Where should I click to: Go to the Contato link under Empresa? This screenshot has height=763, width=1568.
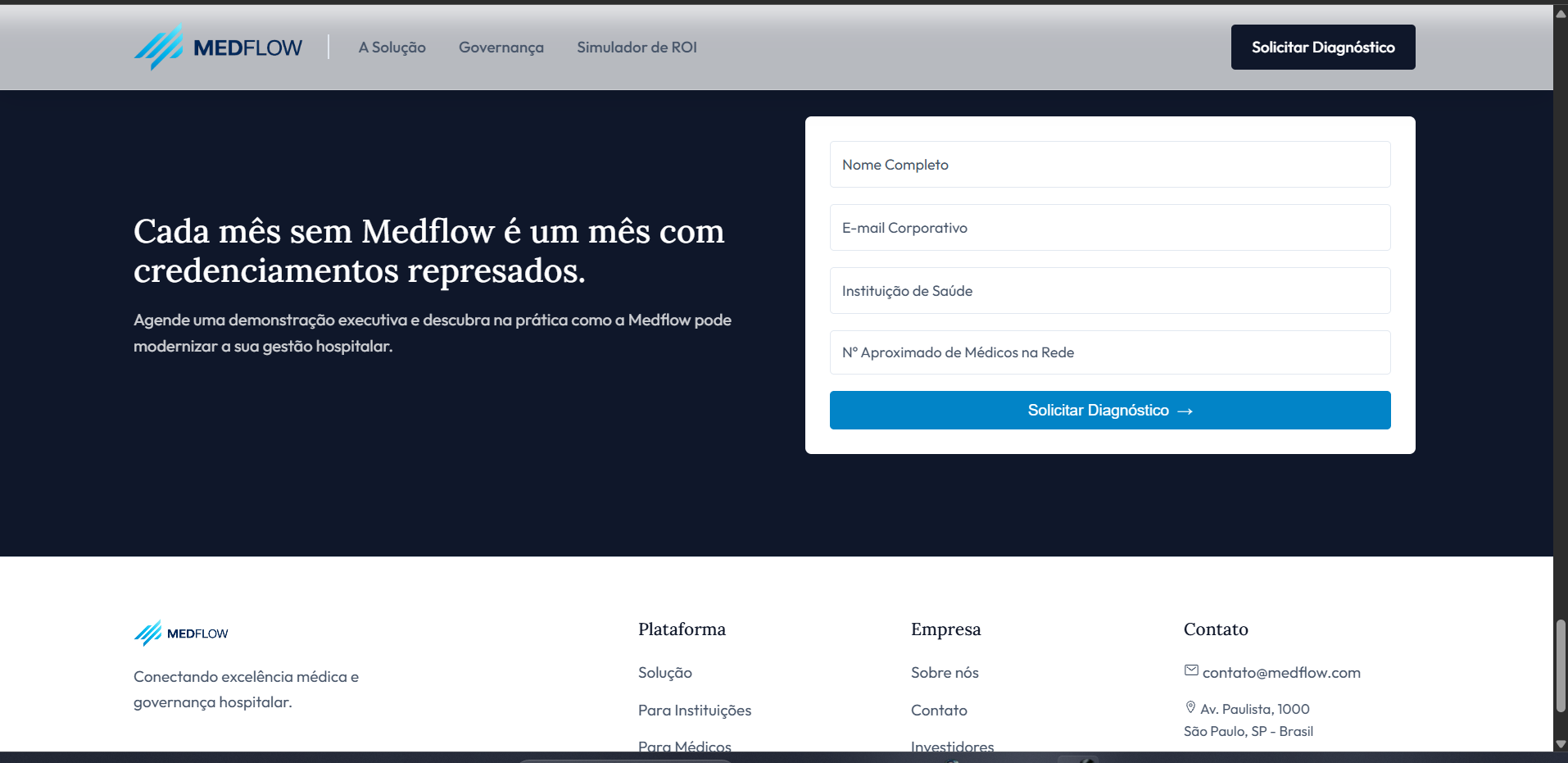[939, 711]
